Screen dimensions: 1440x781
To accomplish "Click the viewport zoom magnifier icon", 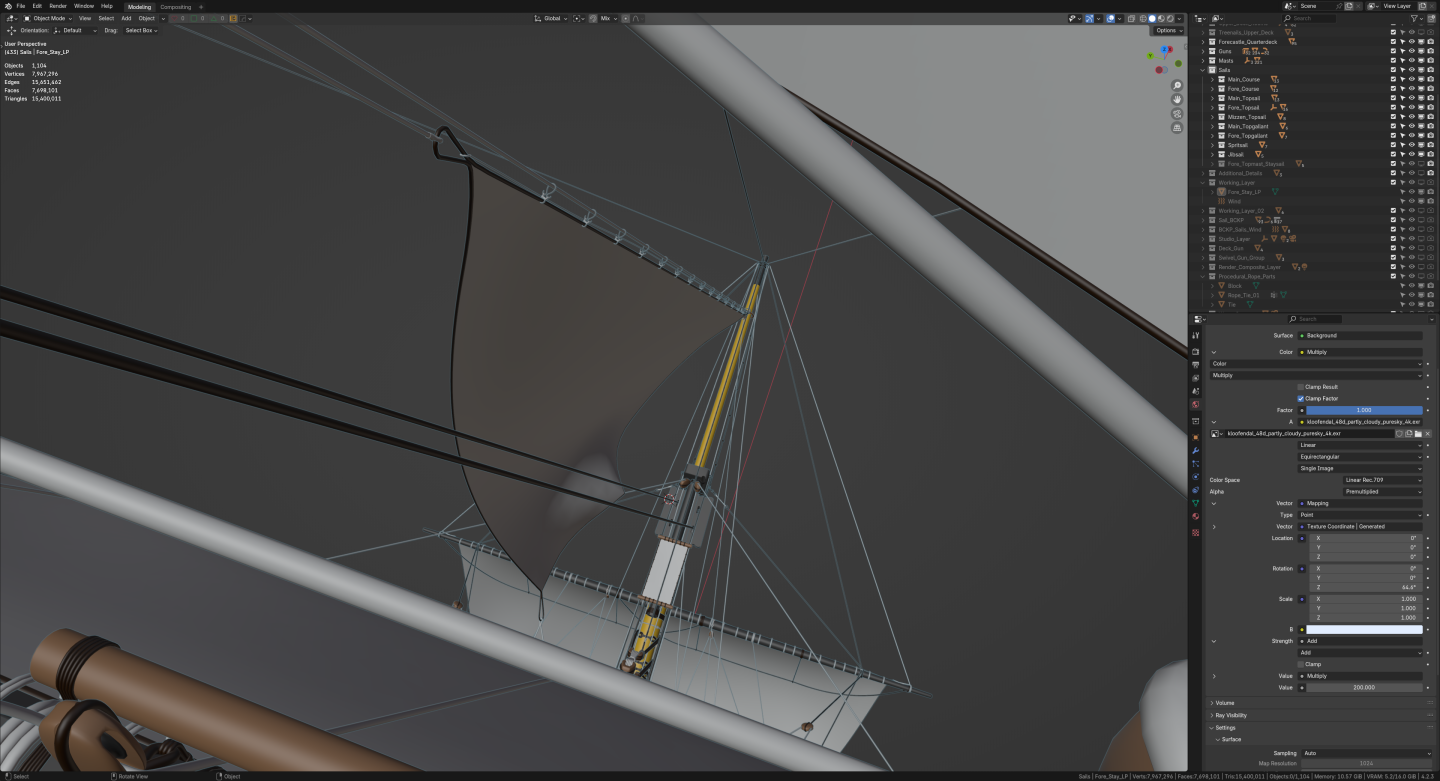I will pos(1177,86).
